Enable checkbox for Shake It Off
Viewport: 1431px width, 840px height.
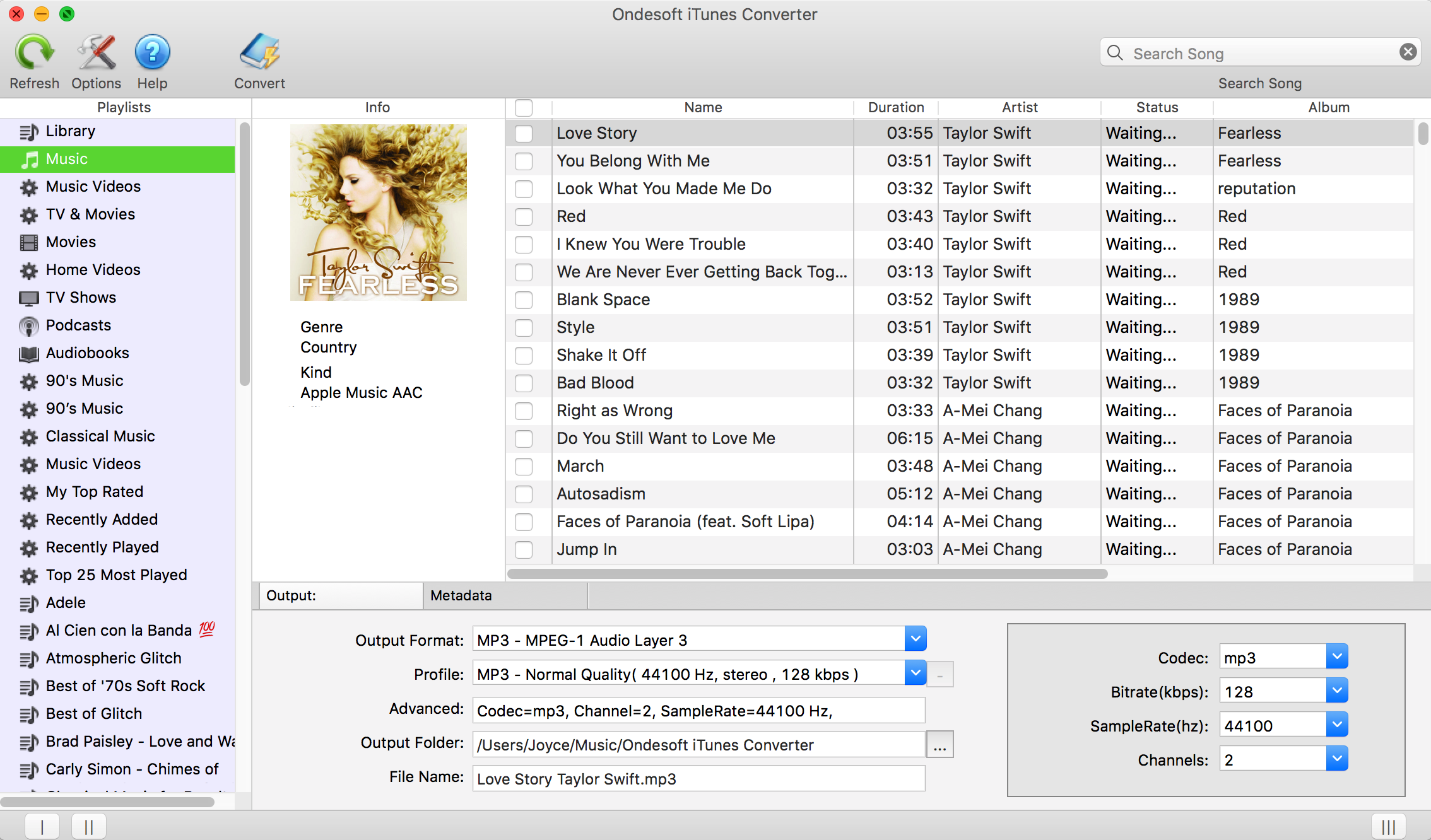(524, 355)
